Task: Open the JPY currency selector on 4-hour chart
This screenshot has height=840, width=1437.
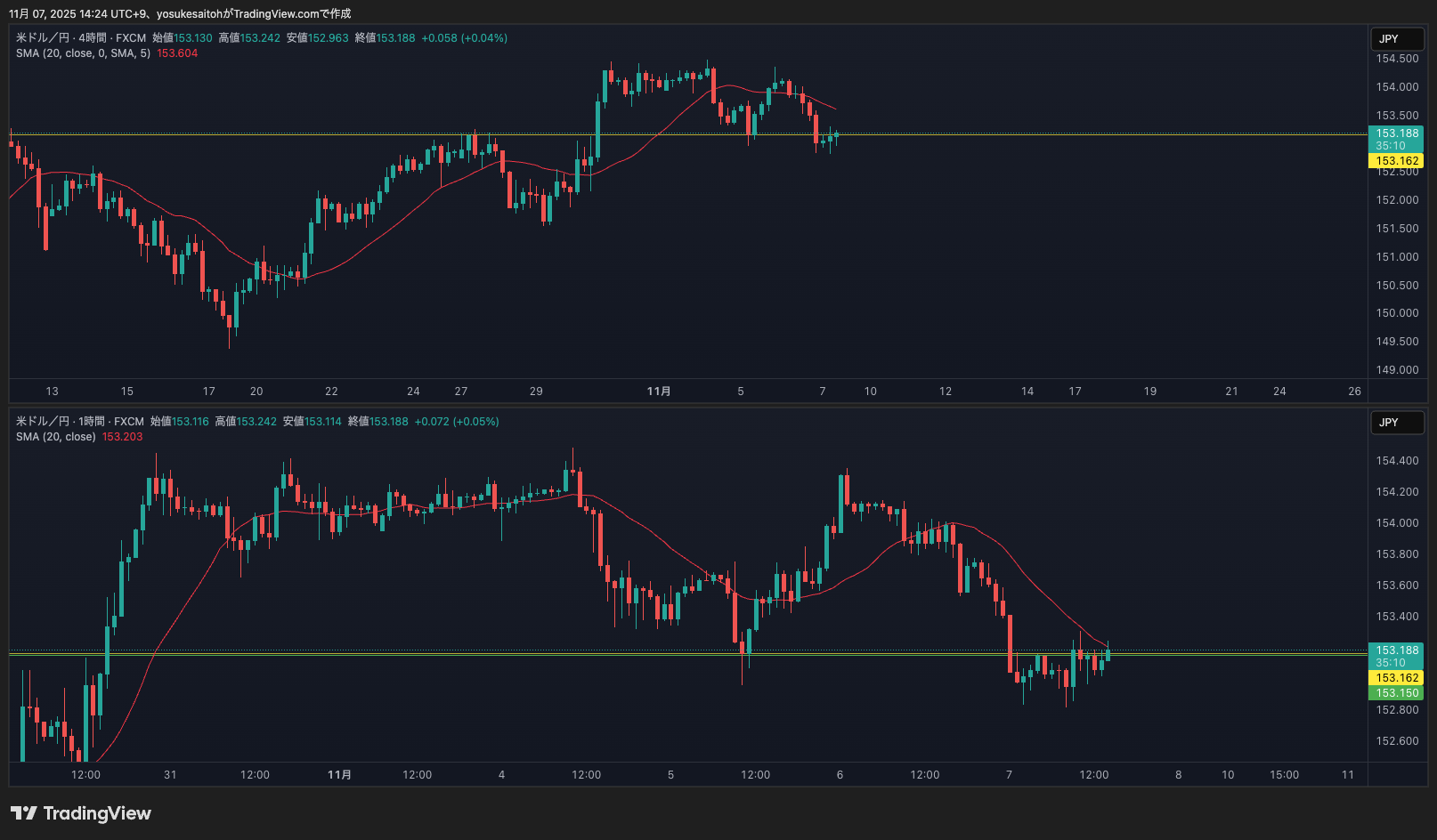Action: click(1396, 39)
